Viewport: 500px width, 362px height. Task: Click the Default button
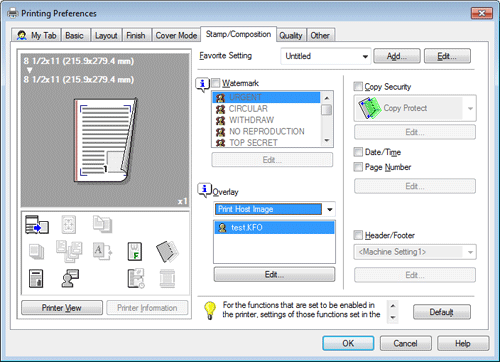pyautogui.click(x=442, y=312)
